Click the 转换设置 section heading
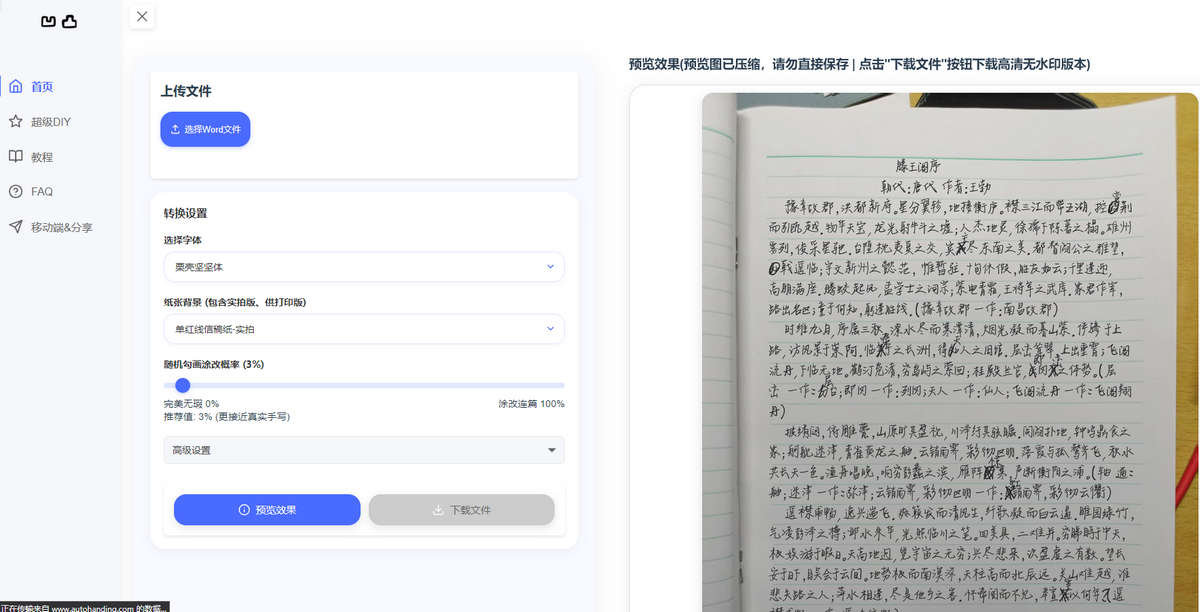Viewport: 1200px width, 612px height. (x=186, y=213)
